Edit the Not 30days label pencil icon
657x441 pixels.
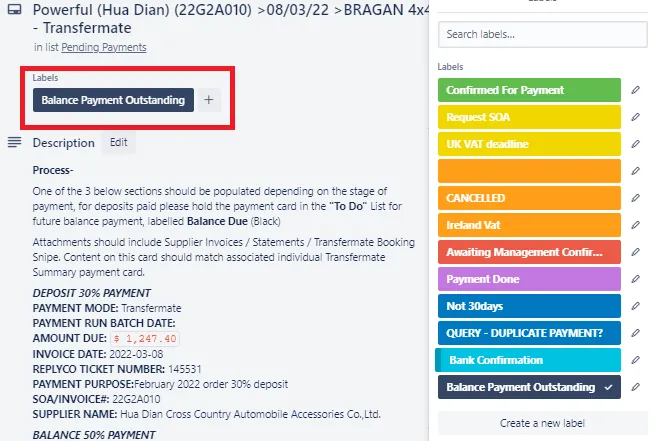pyautogui.click(x=635, y=306)
